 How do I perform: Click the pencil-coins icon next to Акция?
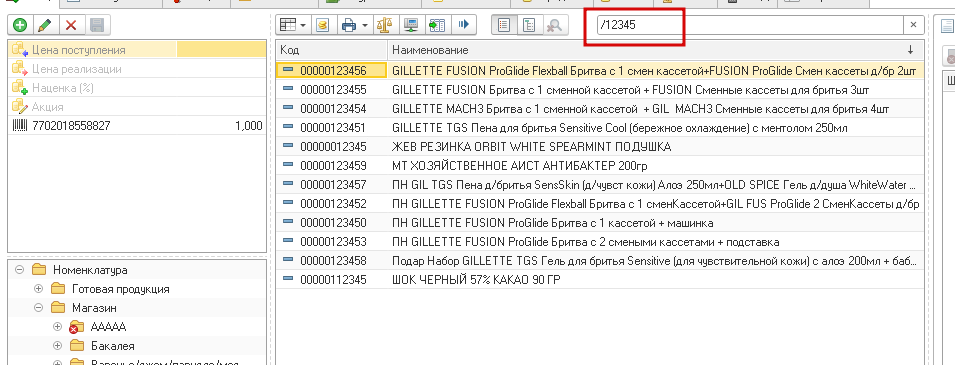(19, 107)
